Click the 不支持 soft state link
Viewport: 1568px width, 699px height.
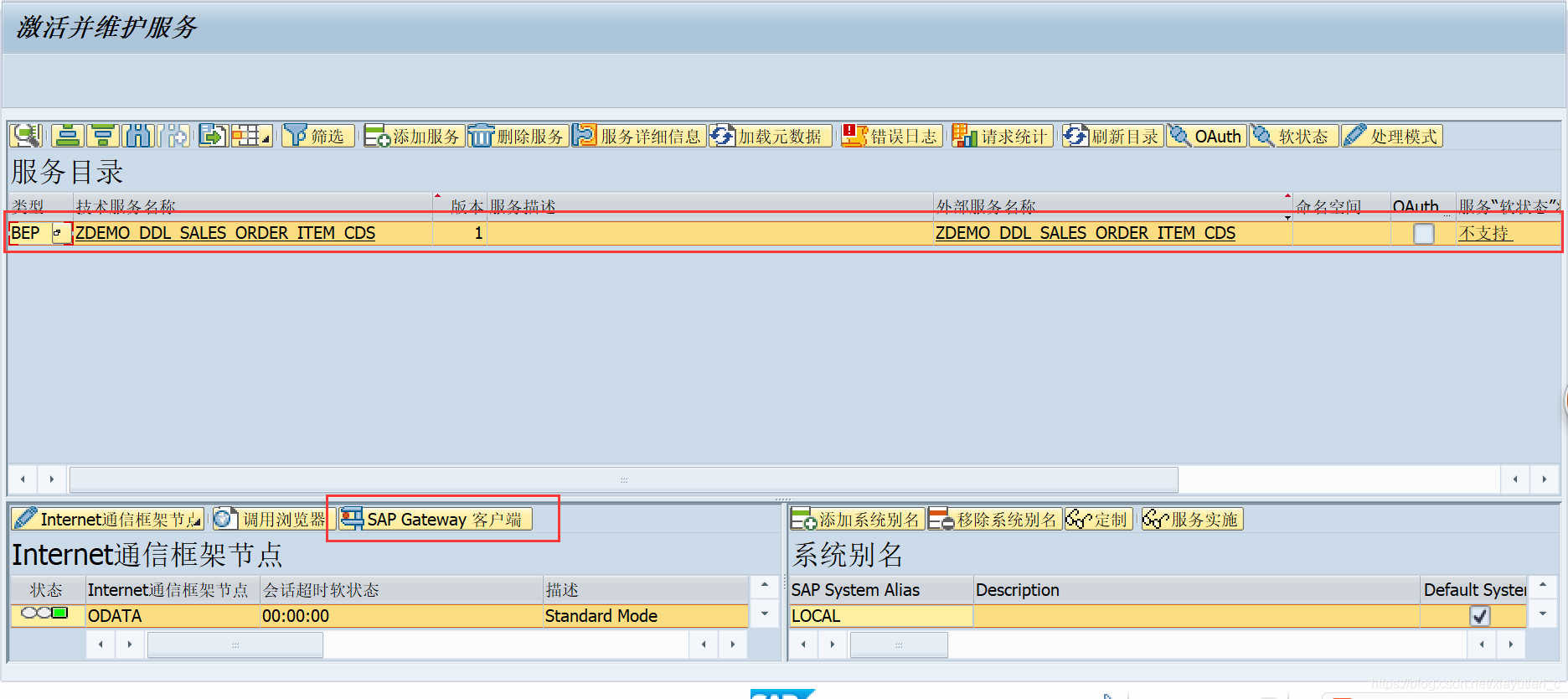(x=1483, y=233)
